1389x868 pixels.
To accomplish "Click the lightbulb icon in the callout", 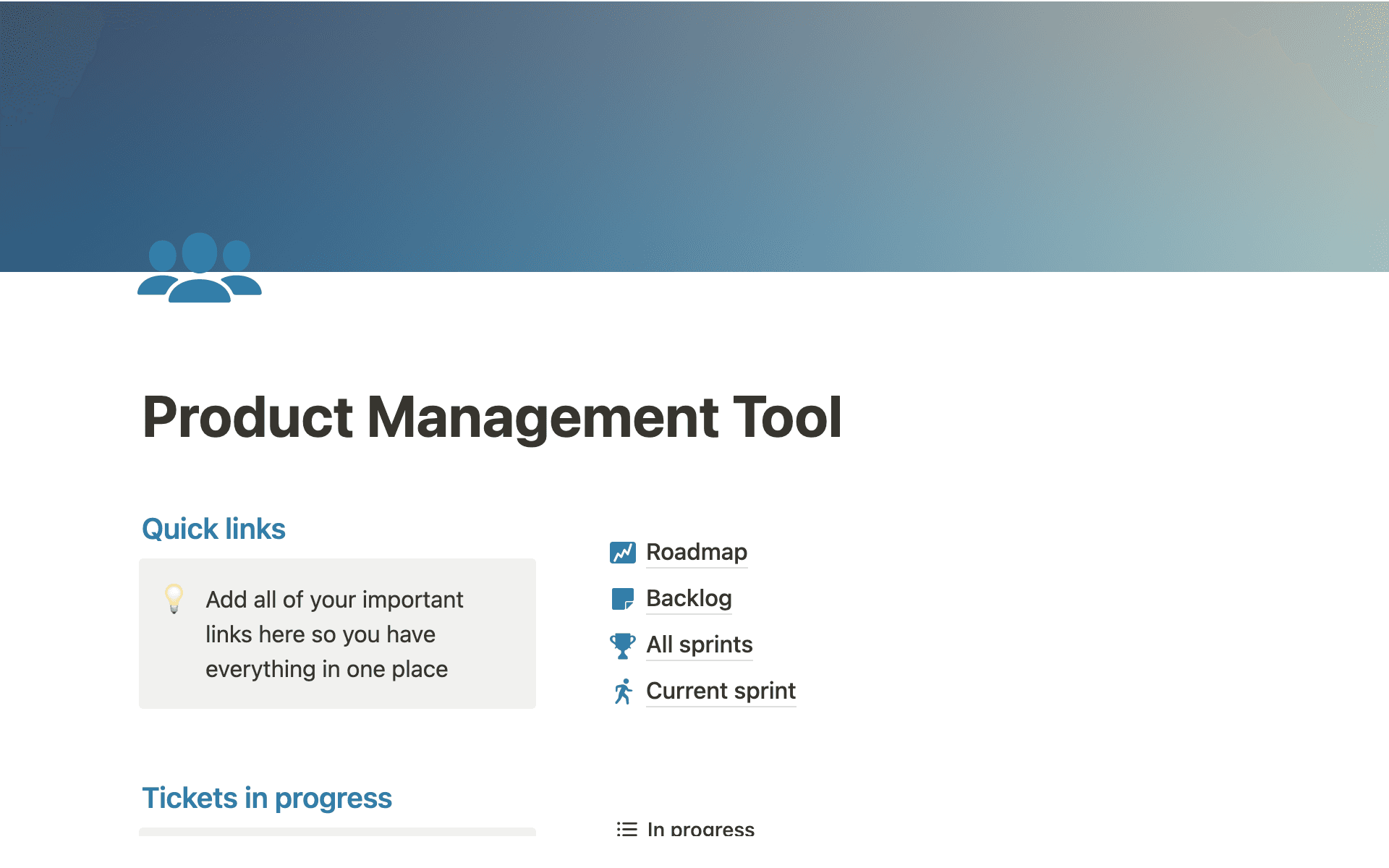I will (x=174, y=599).
